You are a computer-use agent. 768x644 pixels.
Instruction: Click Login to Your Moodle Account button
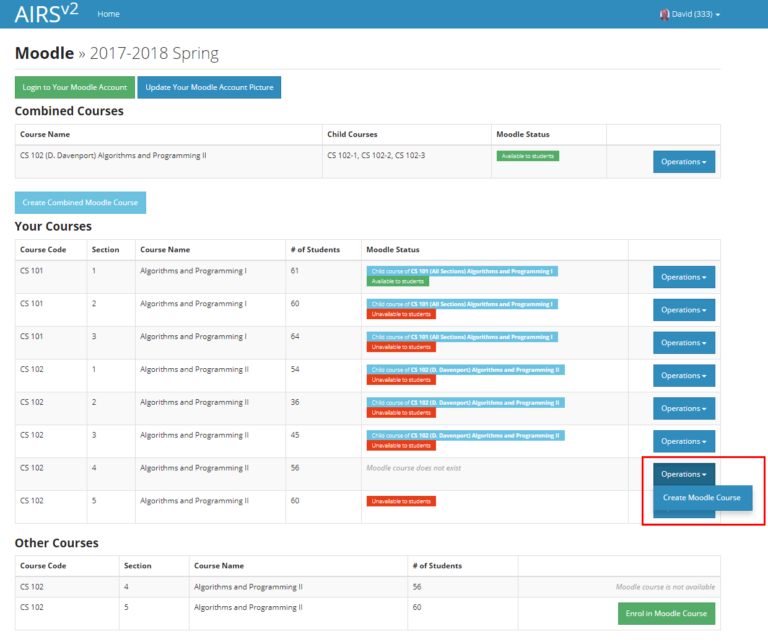(75, 87)
